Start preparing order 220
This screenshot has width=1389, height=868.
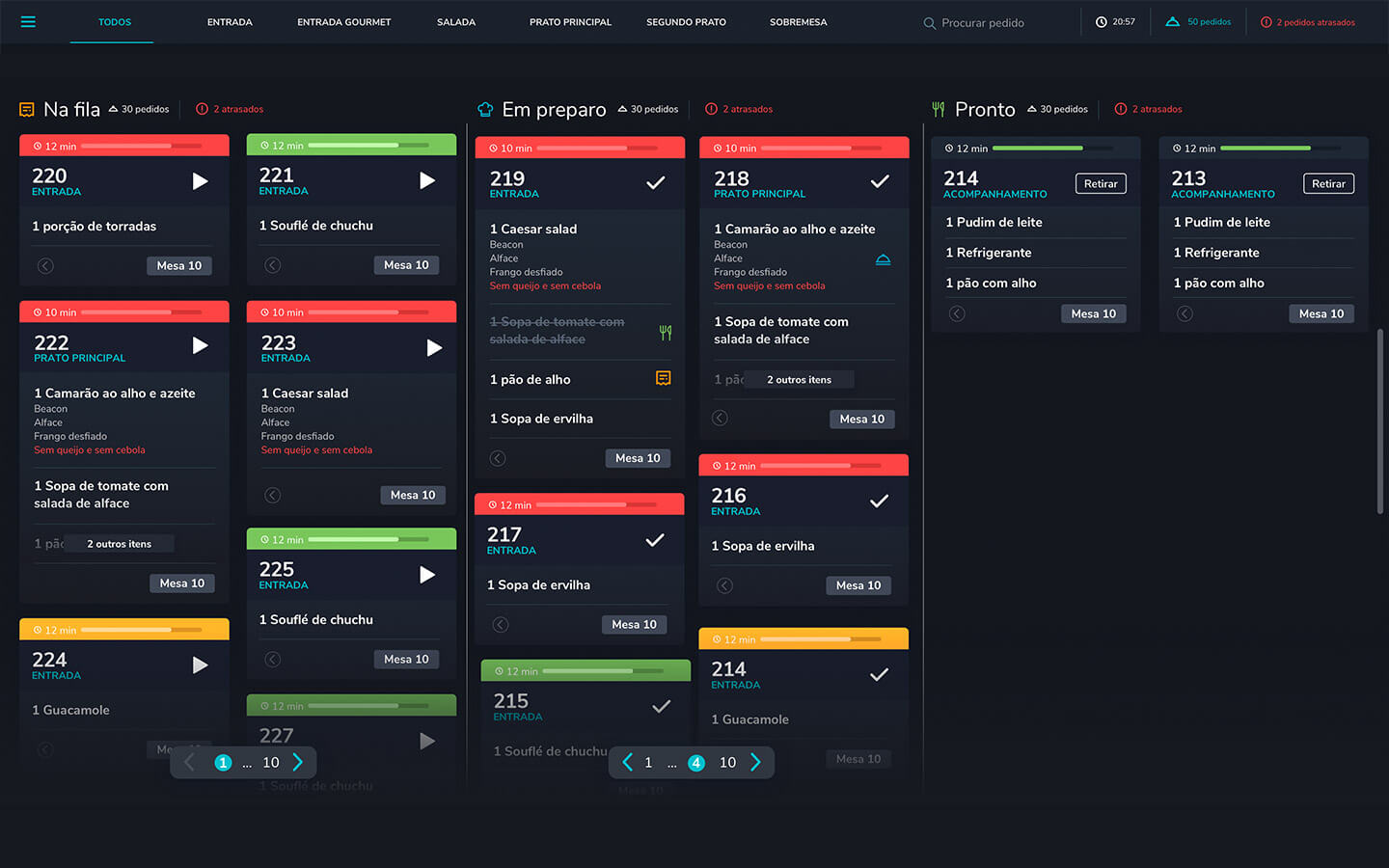point(200,181)
